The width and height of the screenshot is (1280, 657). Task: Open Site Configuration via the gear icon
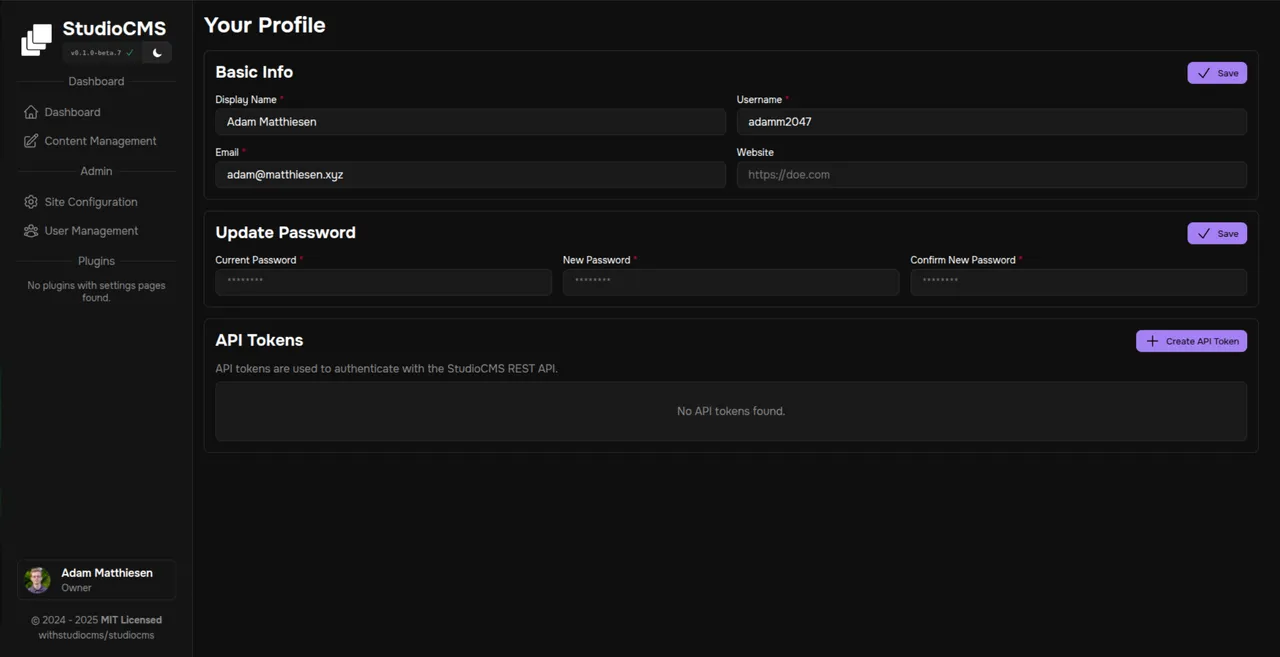29,201
